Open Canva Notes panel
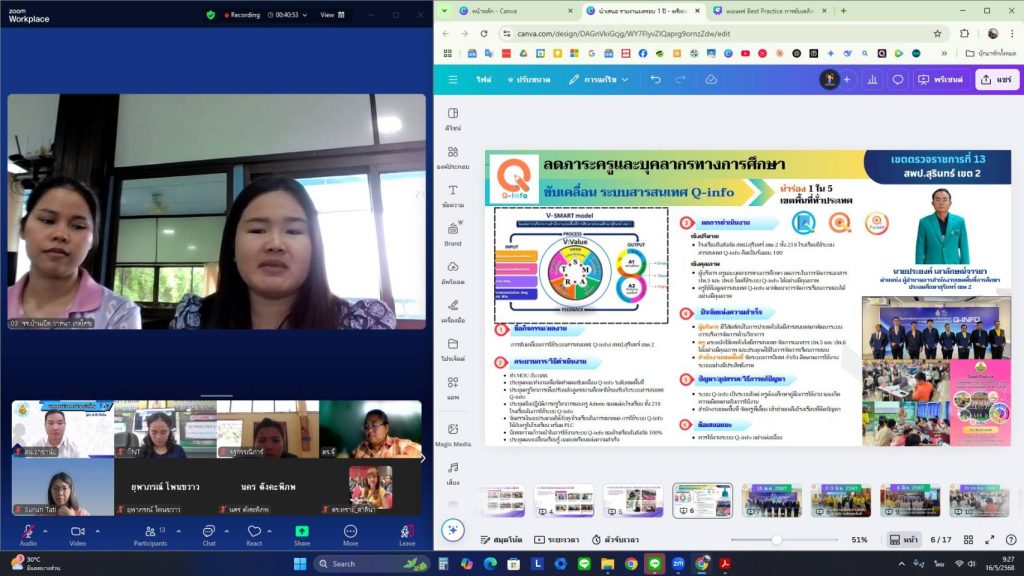 click(501, 540)
